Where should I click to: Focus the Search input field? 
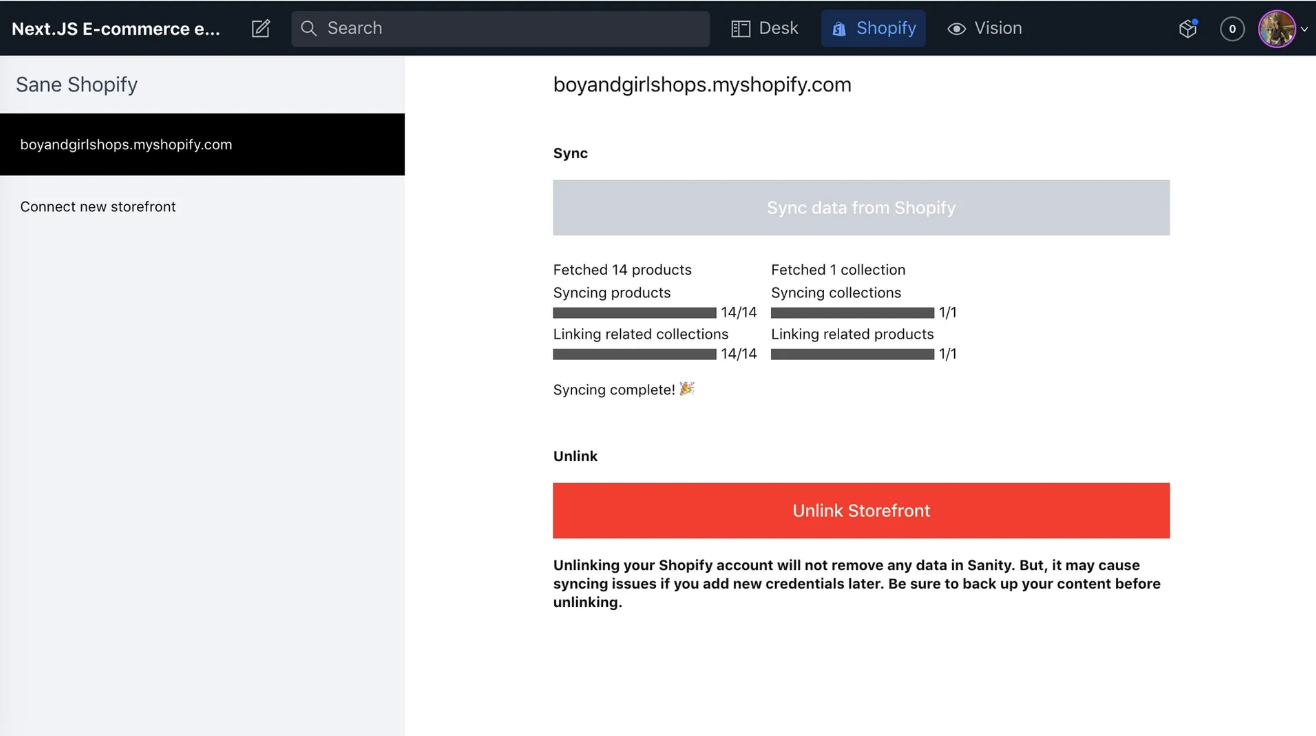(501, 28)
